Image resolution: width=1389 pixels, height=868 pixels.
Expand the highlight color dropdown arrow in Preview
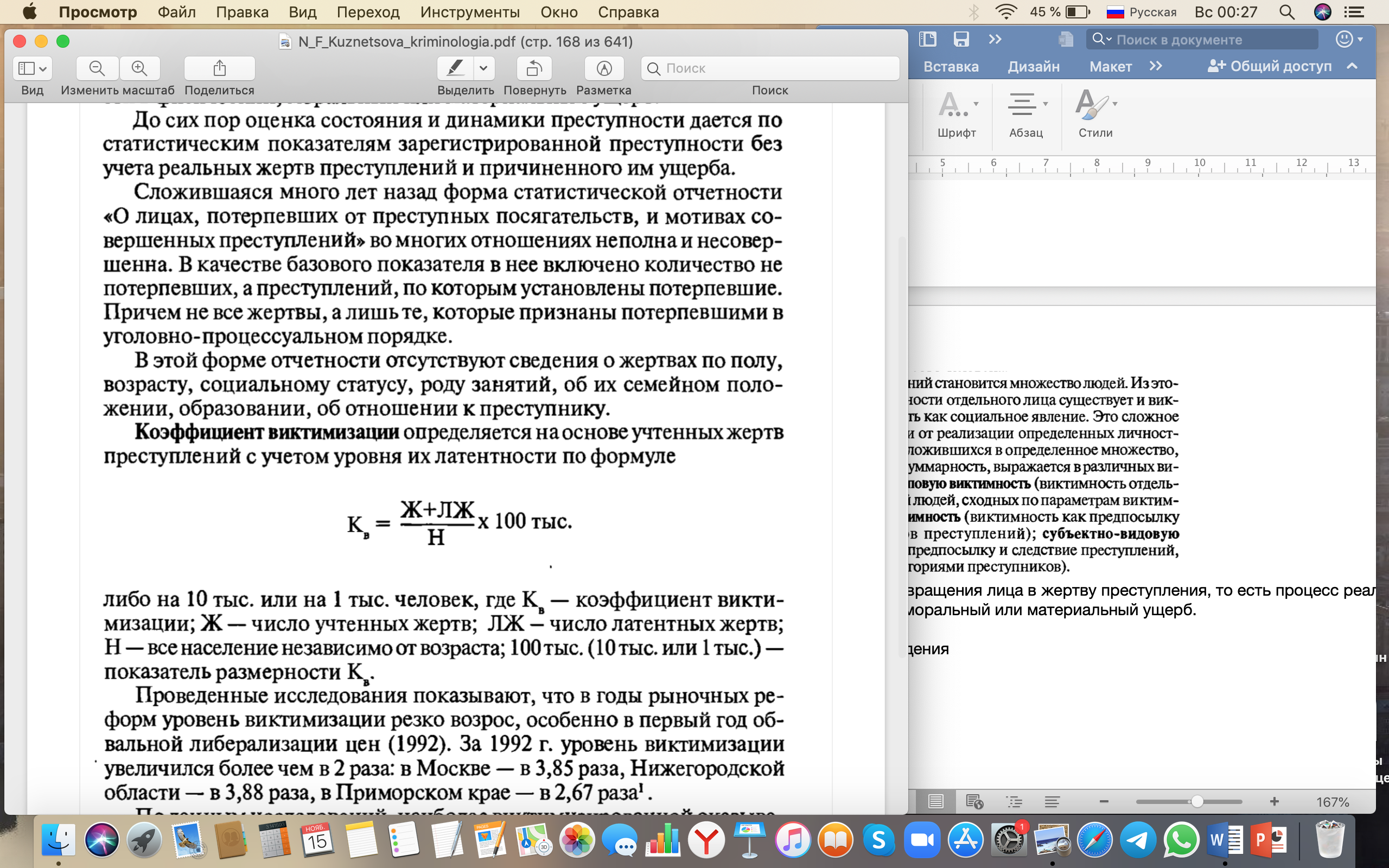click(484, 68)
